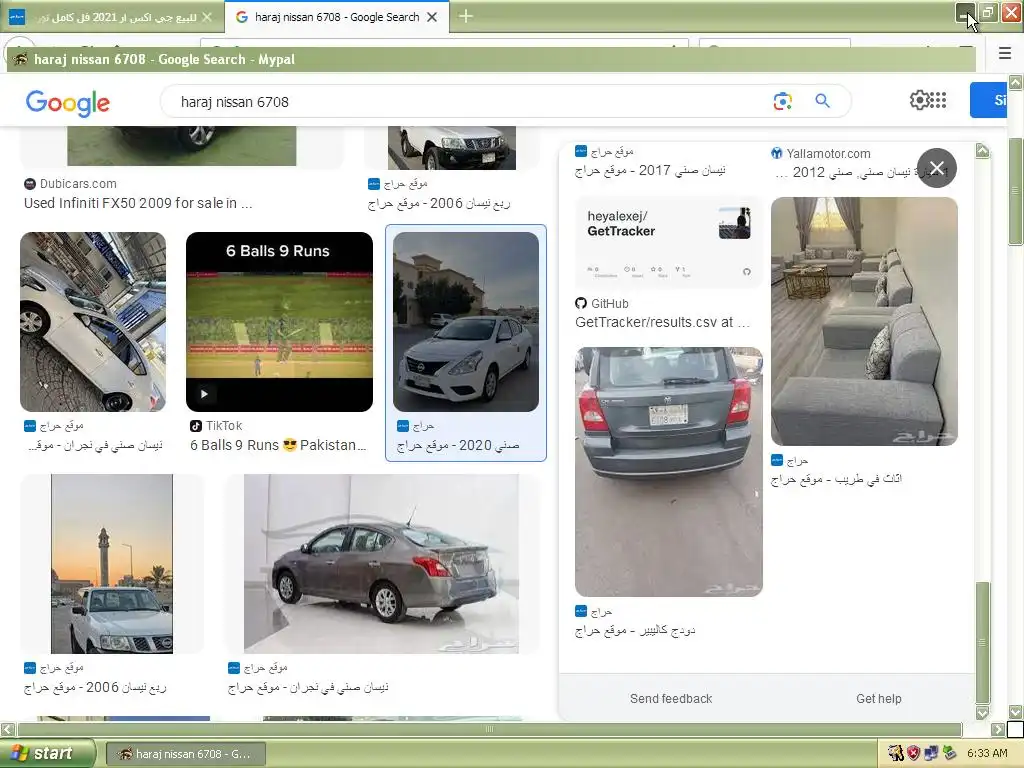Switch to the first Arabic-titled tab
This screenshot has width=1024, height=768.
tap(112, 17)
